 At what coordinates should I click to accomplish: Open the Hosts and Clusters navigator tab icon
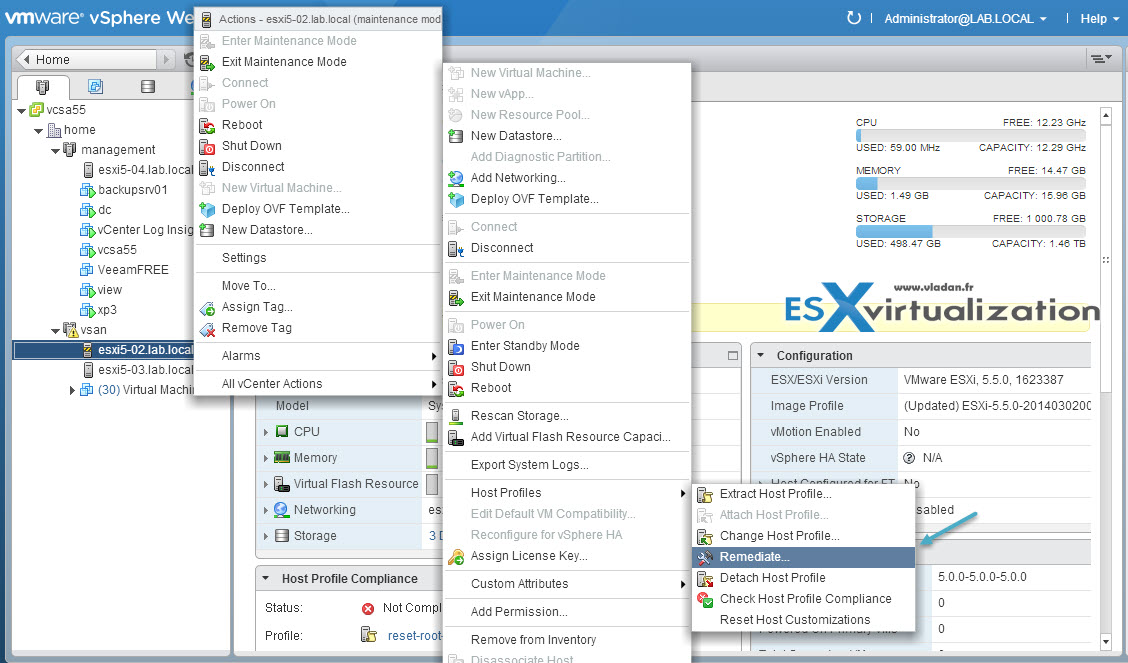(x=42, y=87)
